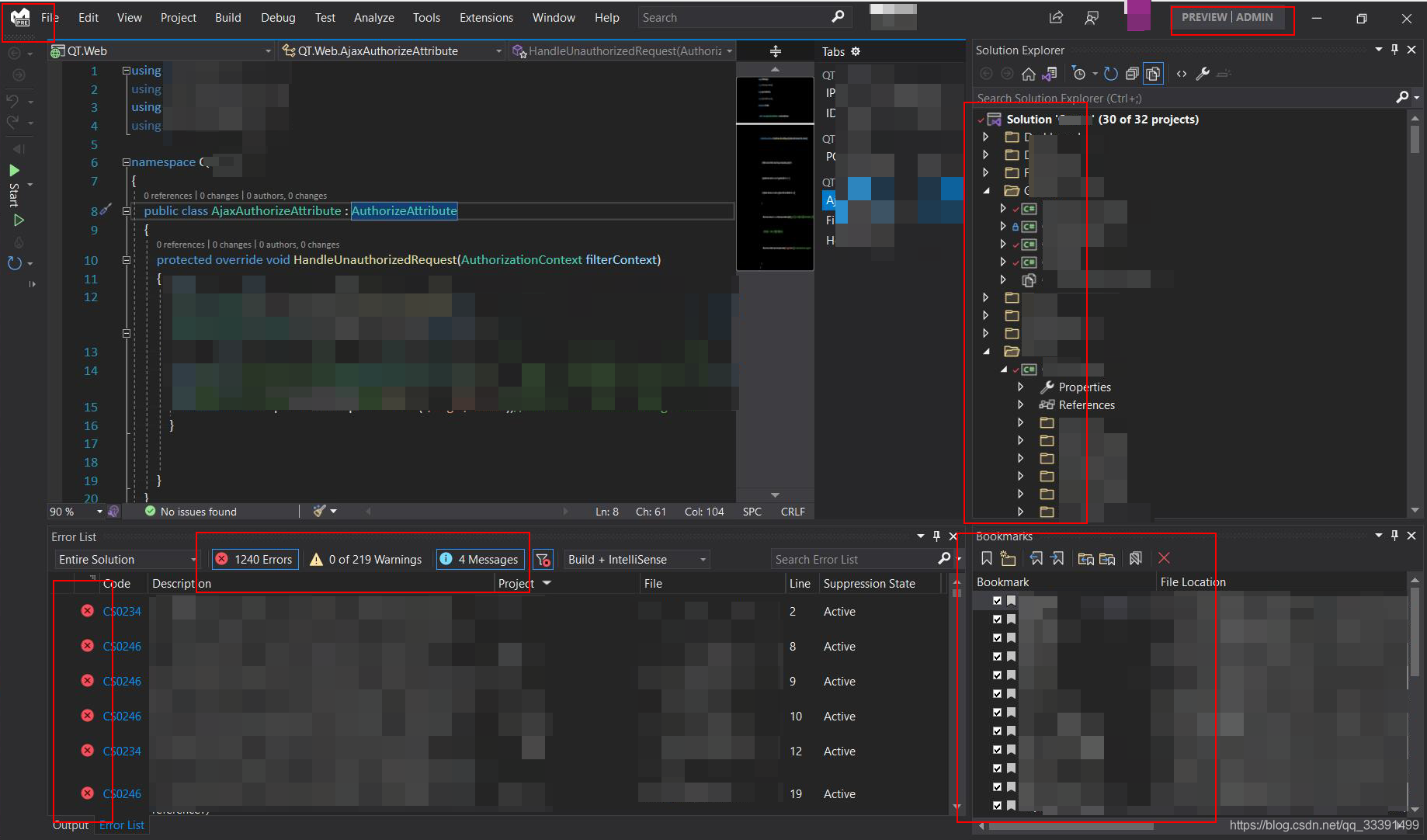1427x840 pixels.
Task: Click the PREVIEW badge
Action: coord(1204,17)
